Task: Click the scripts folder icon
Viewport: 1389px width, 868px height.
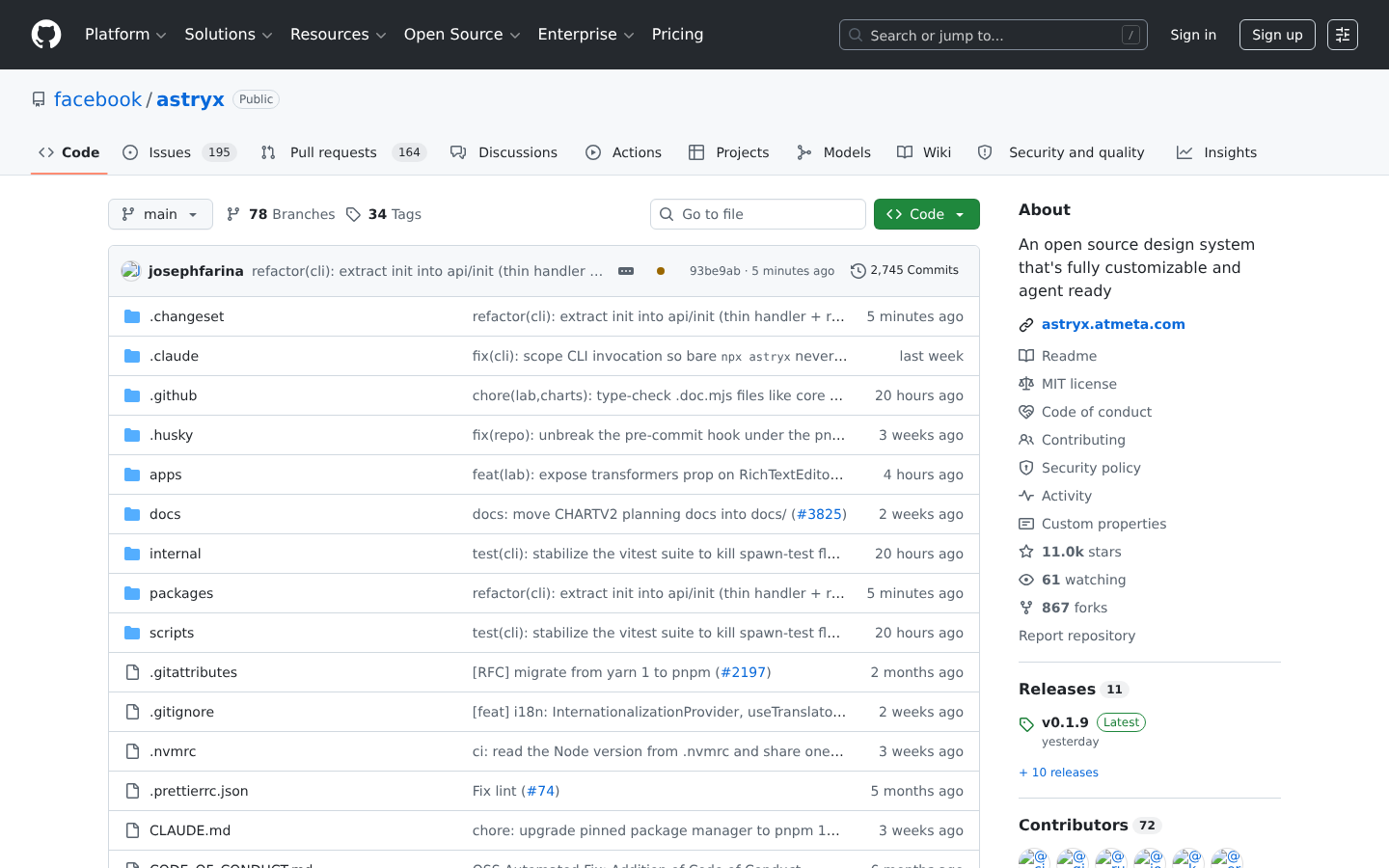Action: point(132,633)
